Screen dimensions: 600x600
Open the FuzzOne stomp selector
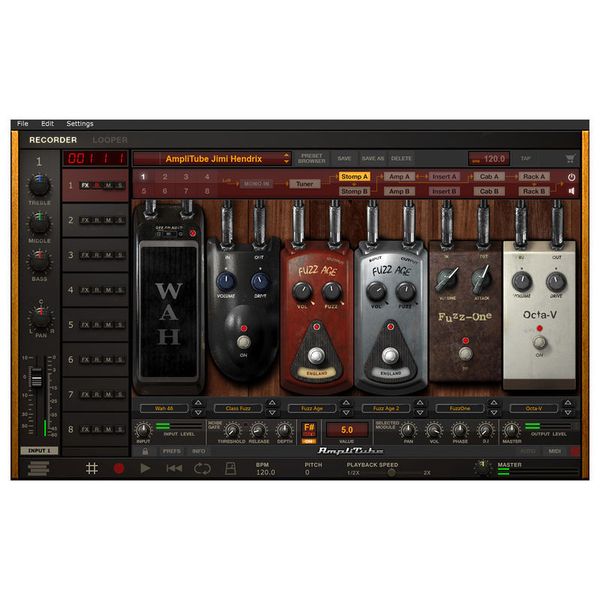[x=460, y=408]
